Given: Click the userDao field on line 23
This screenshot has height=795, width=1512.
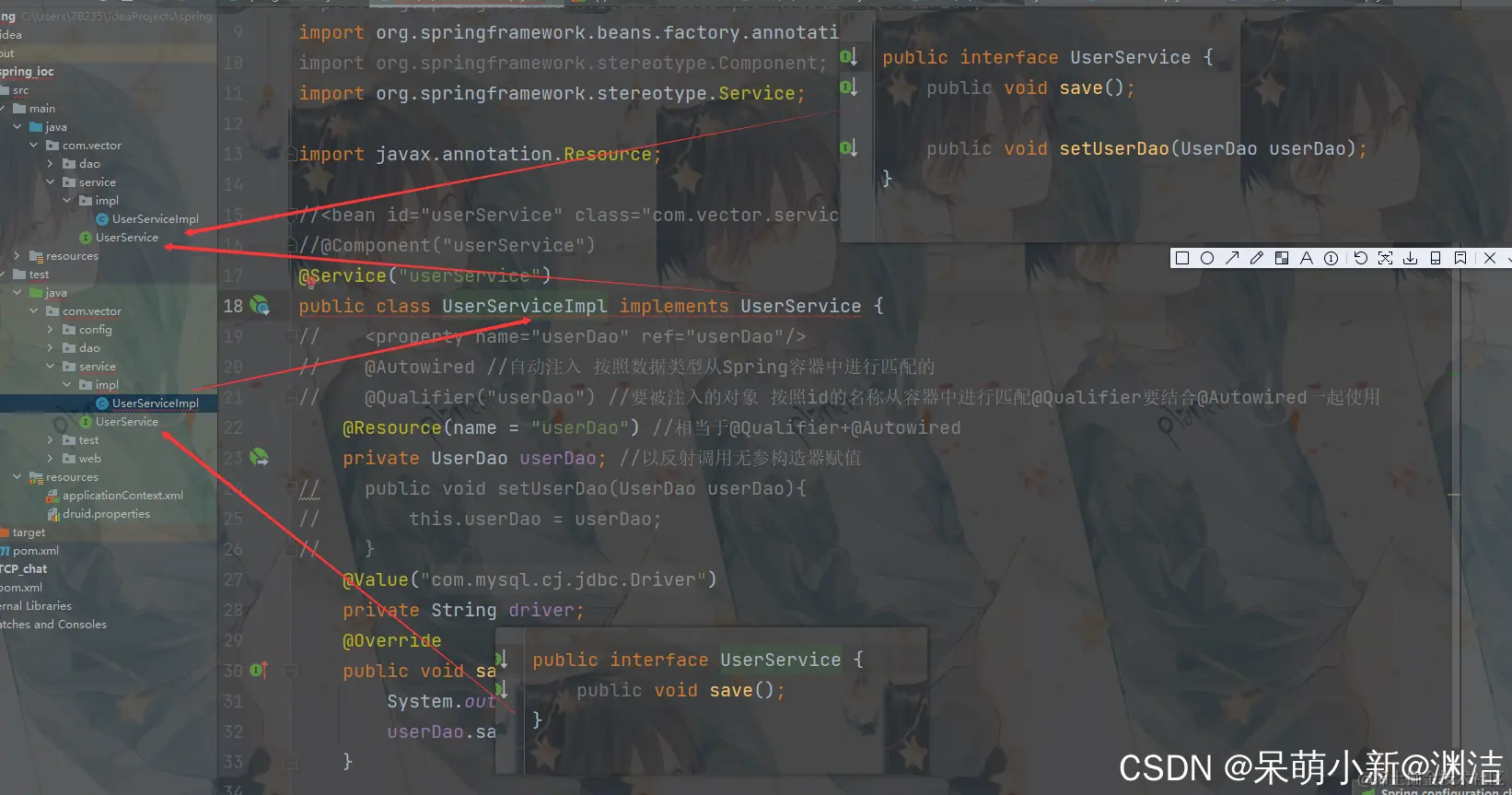Looking at the screenshot, I should (558, 458).
